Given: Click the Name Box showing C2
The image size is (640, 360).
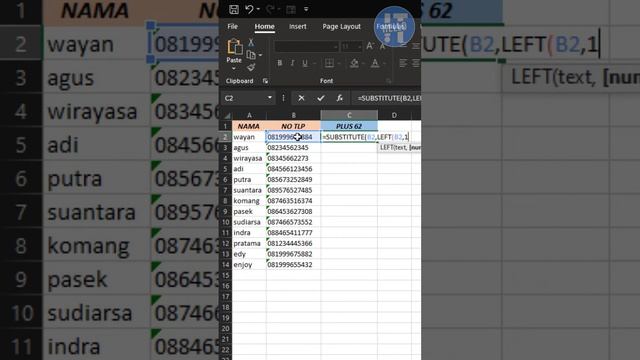Looking at the screenshot, I should click(x=244, y=98).
